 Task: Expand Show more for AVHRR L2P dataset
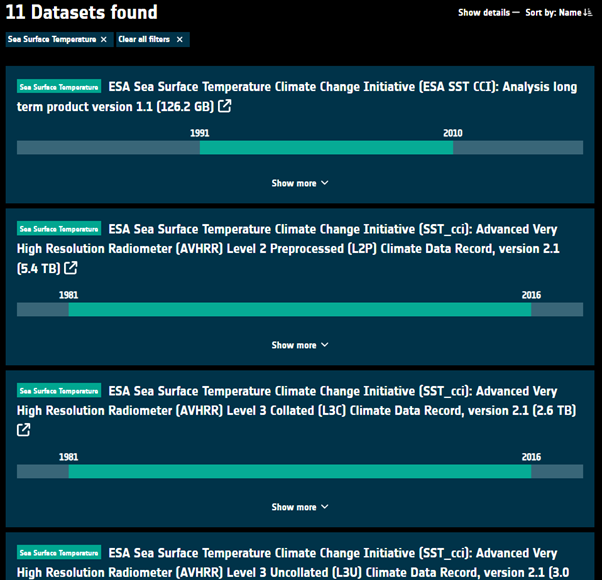click(300, 345)
